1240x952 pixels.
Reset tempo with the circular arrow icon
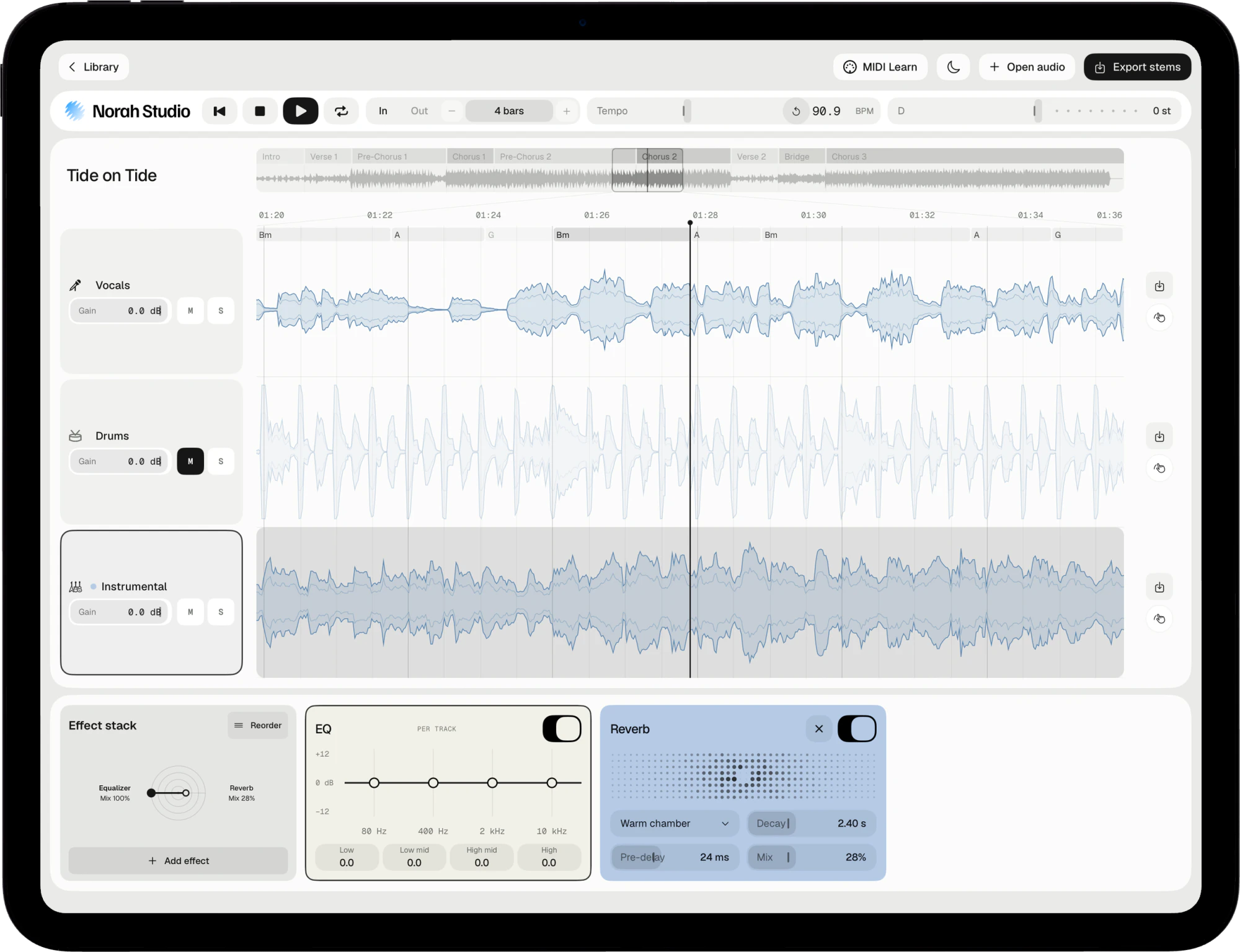point(796,111)
